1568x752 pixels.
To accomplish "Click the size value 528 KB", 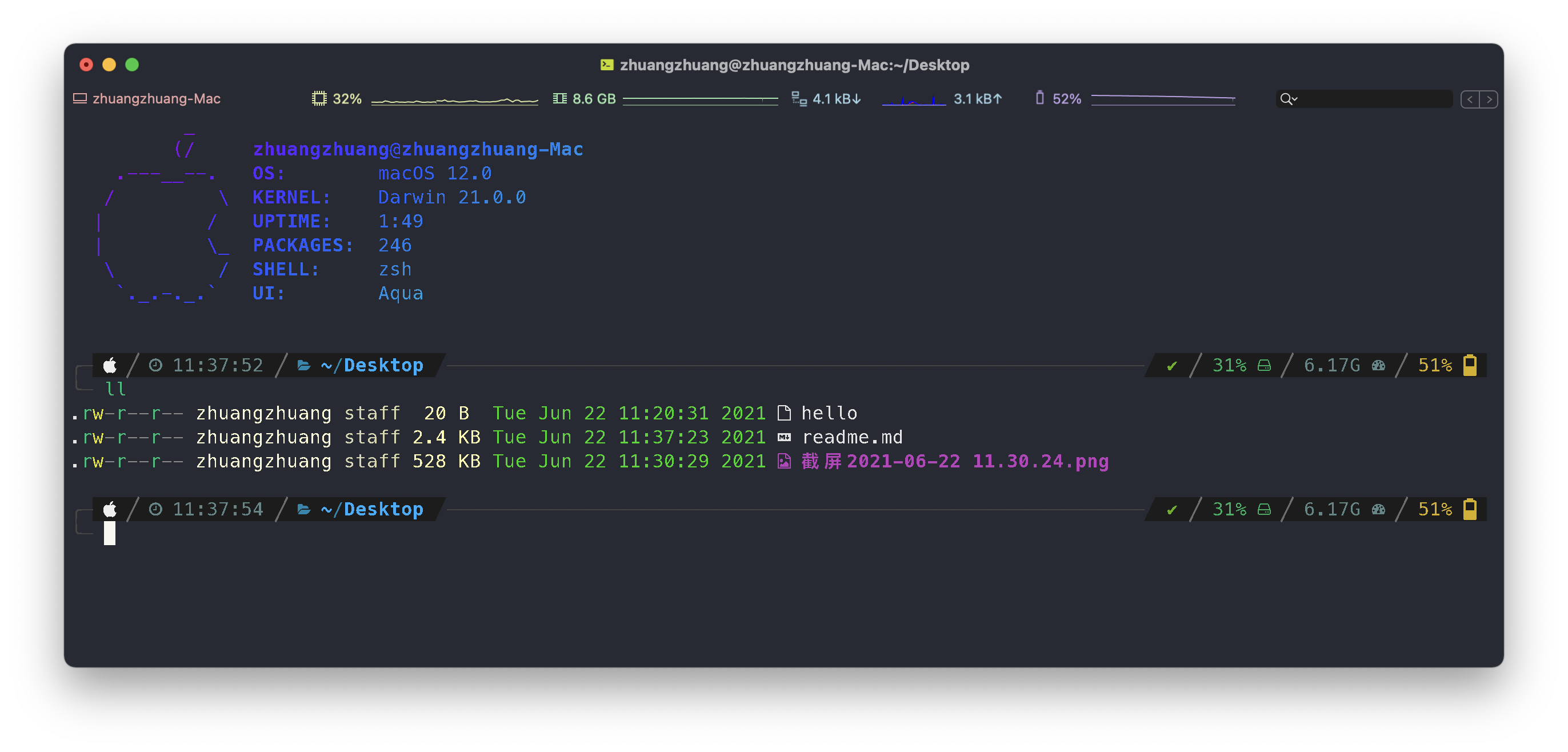I will click(446, 461).
